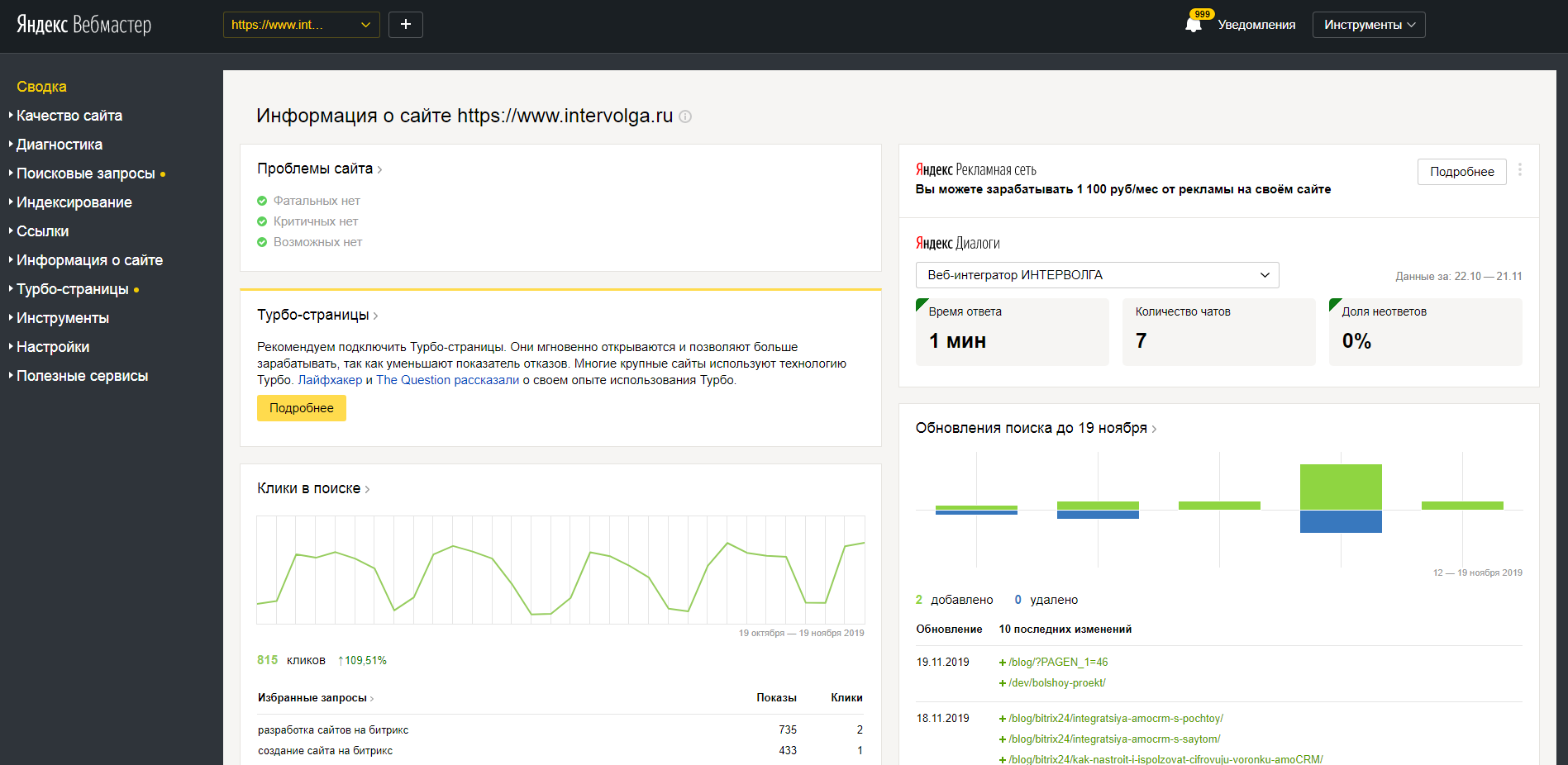The height and width of the screenshot is (765, 1568).
Task: Open Уведомления in the header
Action: click(1256, 25)
